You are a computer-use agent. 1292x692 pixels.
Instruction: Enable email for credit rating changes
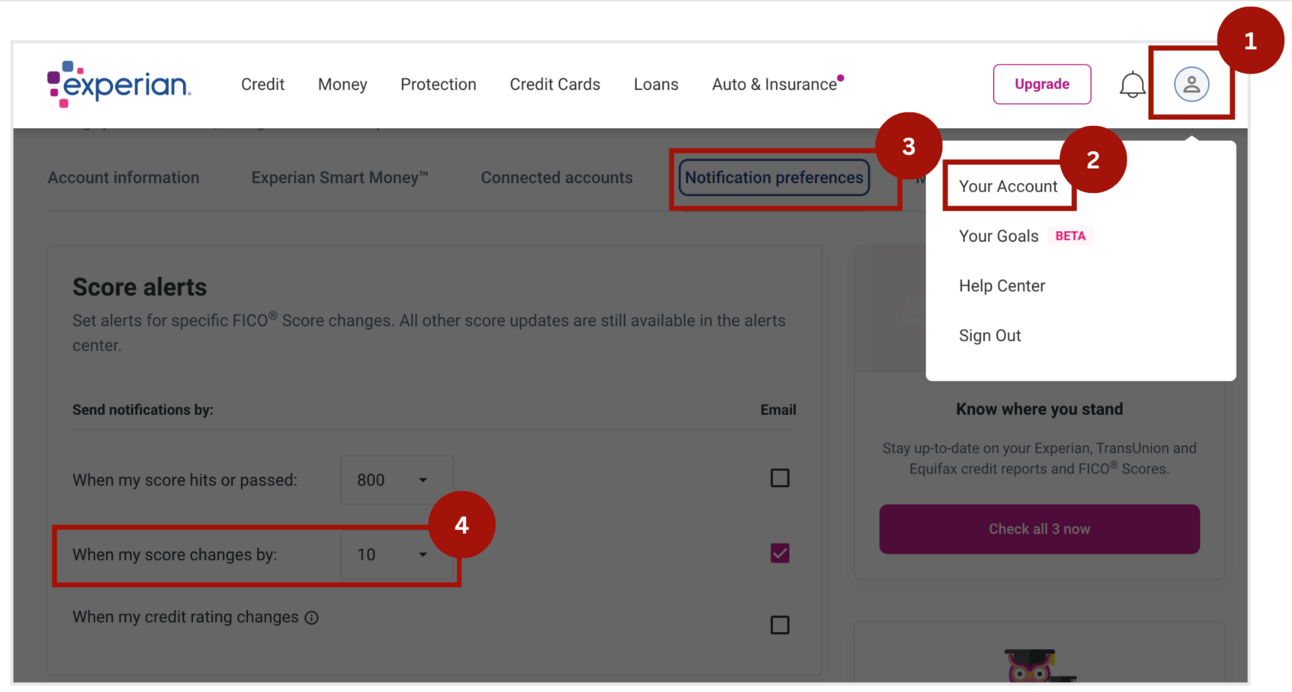point(780,625)
